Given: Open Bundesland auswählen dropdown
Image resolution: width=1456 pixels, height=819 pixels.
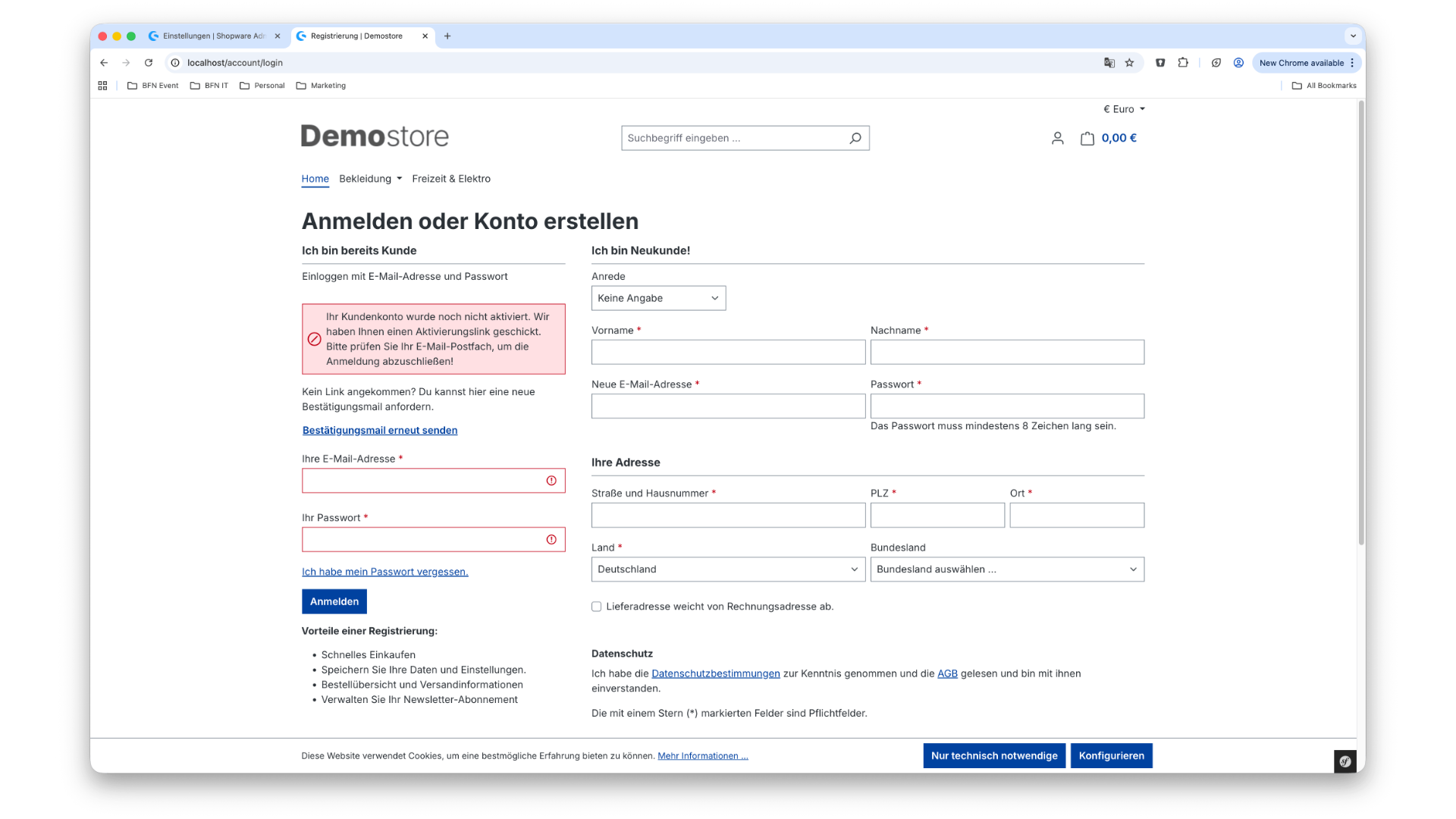Looking at the screenshot, I should click(1006, 570).
